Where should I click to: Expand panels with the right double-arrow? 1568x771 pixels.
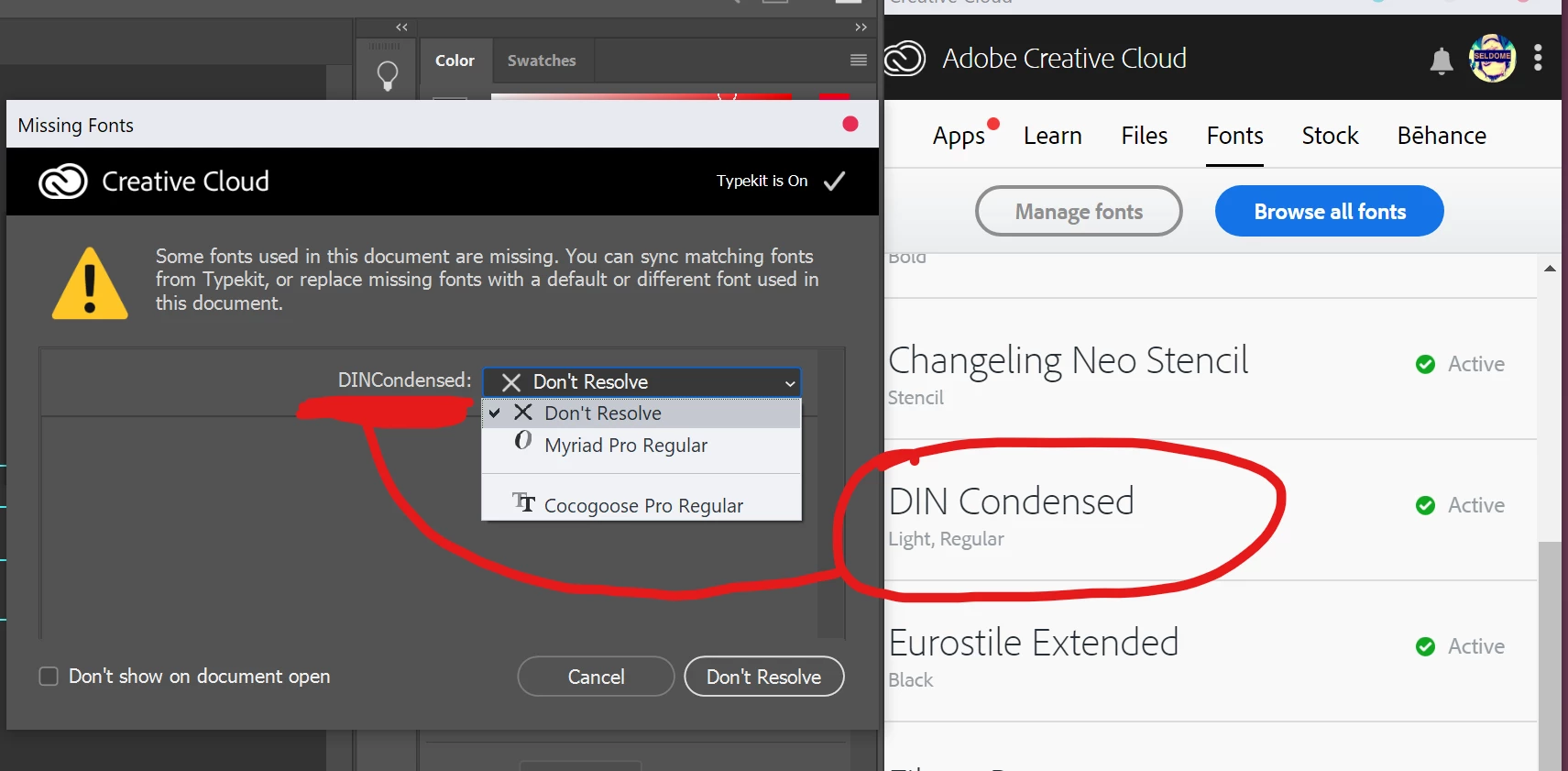coord(861,28)
